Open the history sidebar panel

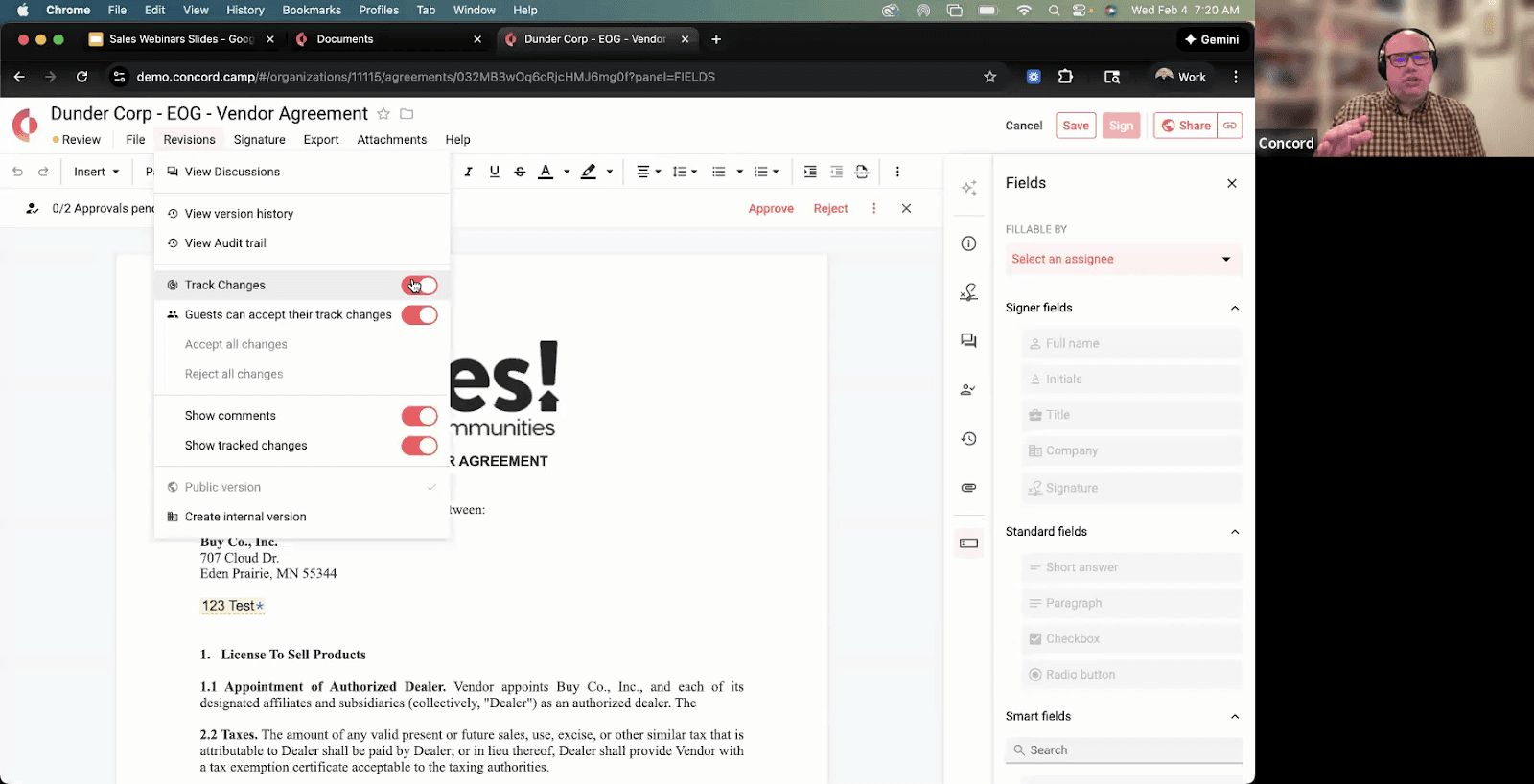click(x=969, y=439)
